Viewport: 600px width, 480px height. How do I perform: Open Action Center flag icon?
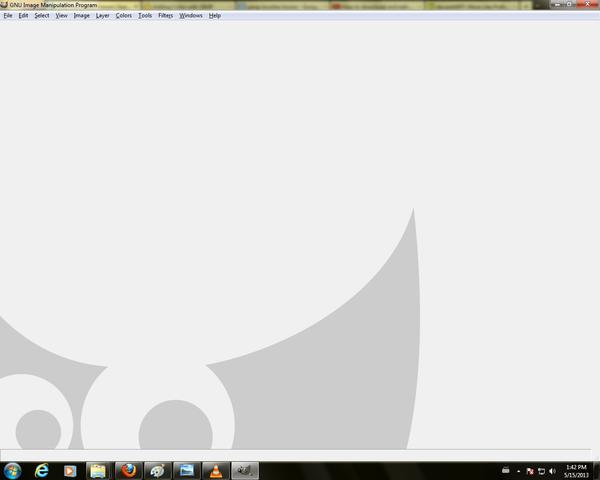[530, 471]
